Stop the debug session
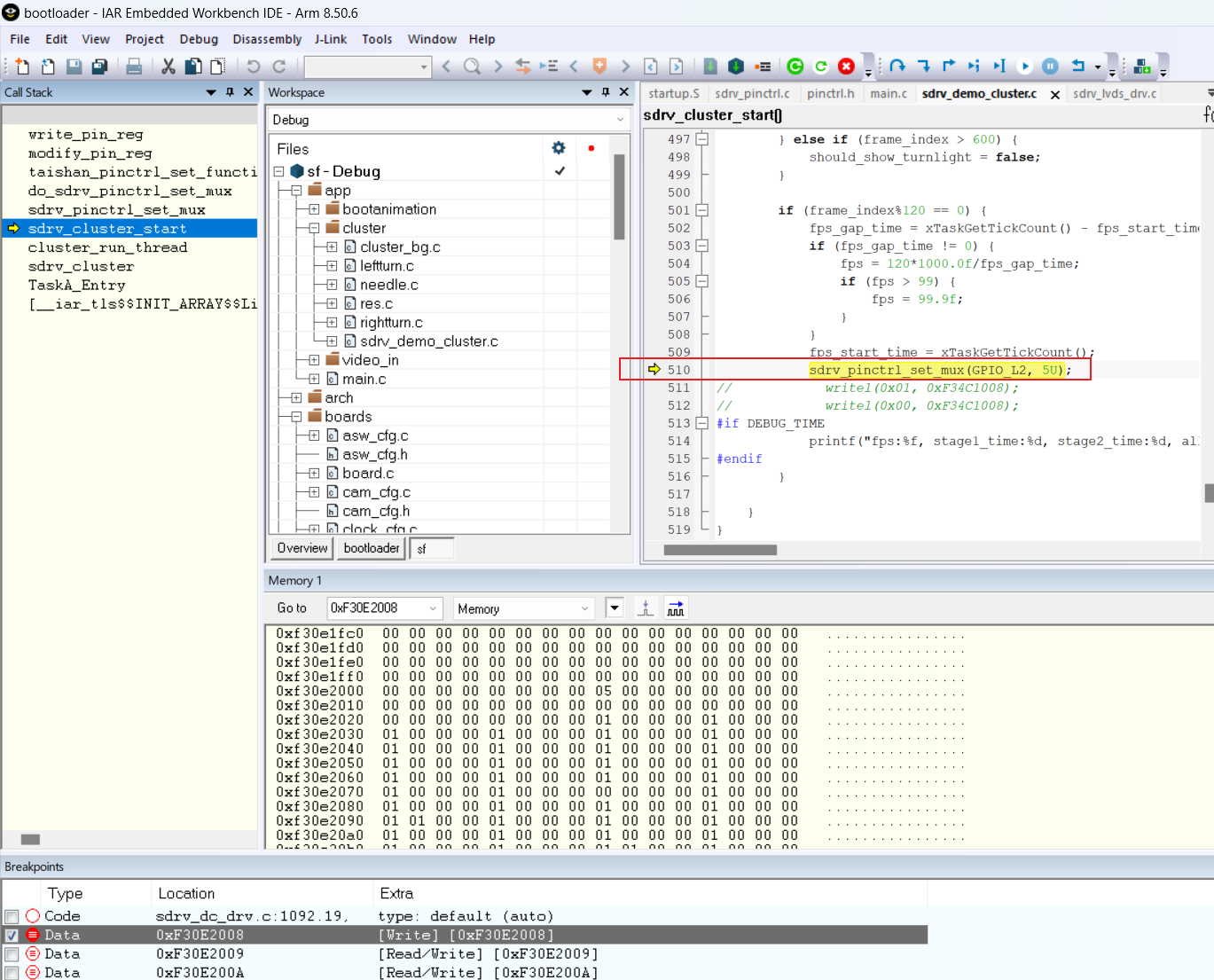1214x980 pixels. coord(846,66)
